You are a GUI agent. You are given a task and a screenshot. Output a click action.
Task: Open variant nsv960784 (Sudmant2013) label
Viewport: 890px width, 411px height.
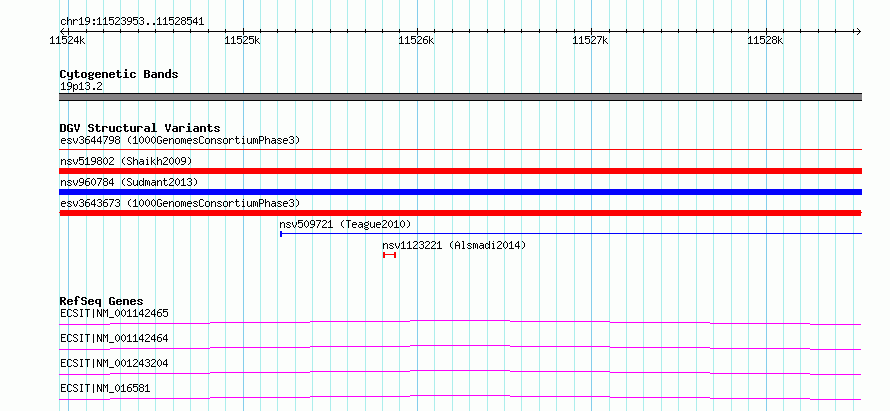pyautogui.click(x=129, y=182)
